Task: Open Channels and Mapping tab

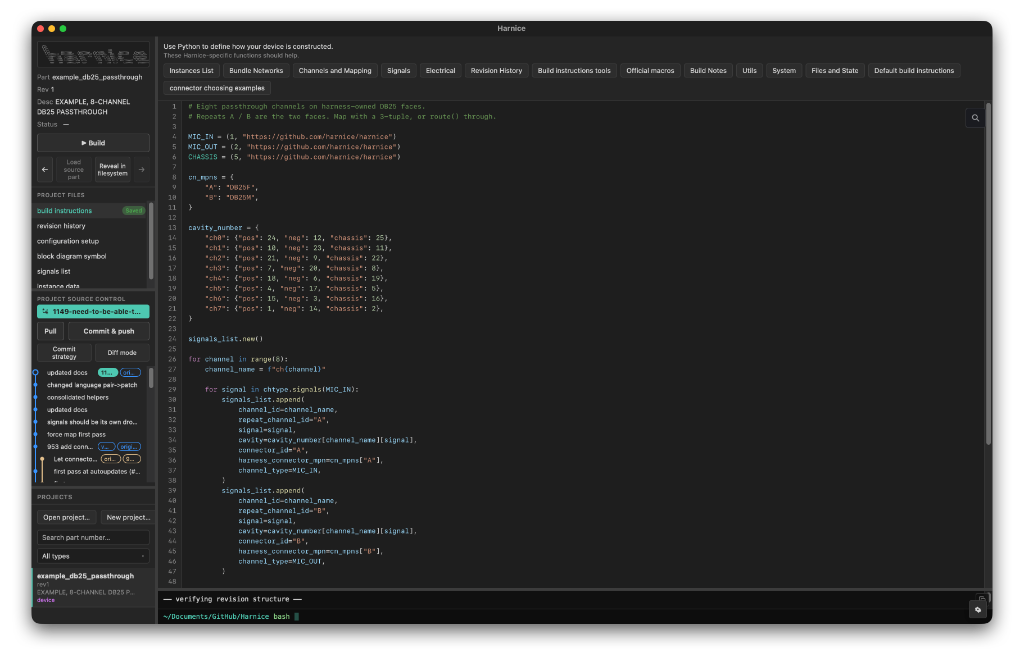Action: 334,71
